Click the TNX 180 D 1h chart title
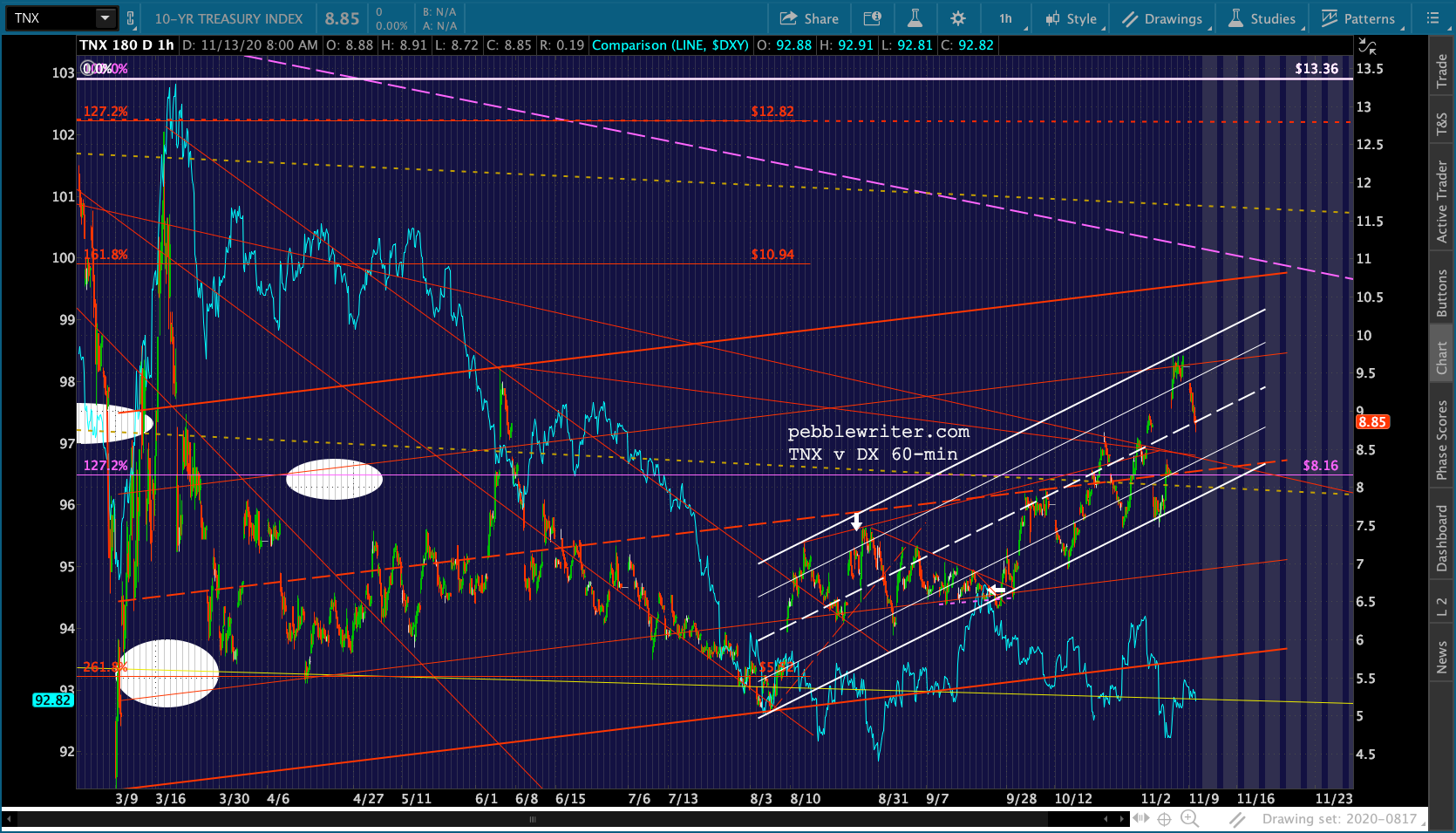Viewport: 1456px width, 833px height. coord(126,45)
